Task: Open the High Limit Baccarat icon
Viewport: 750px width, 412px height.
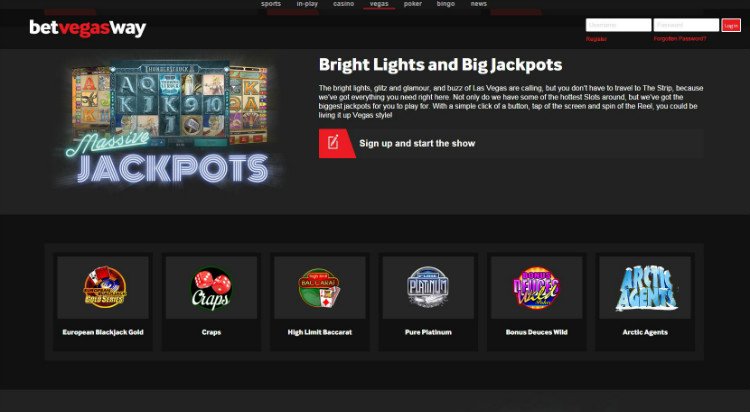Action: (x=320, y=288)
